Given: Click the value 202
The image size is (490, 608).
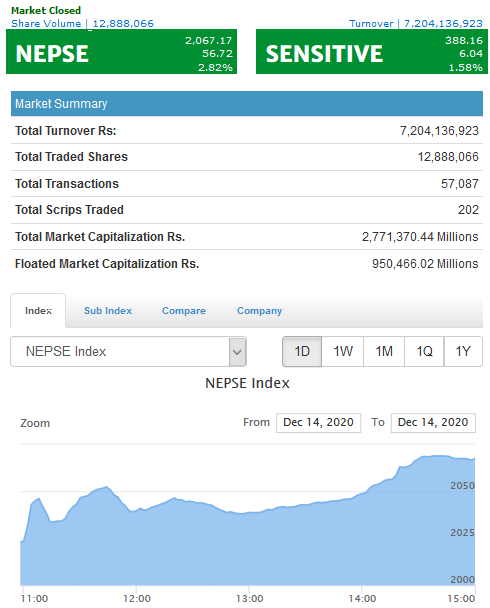Looking at the screenshot, I should click(x=468, y=210).
